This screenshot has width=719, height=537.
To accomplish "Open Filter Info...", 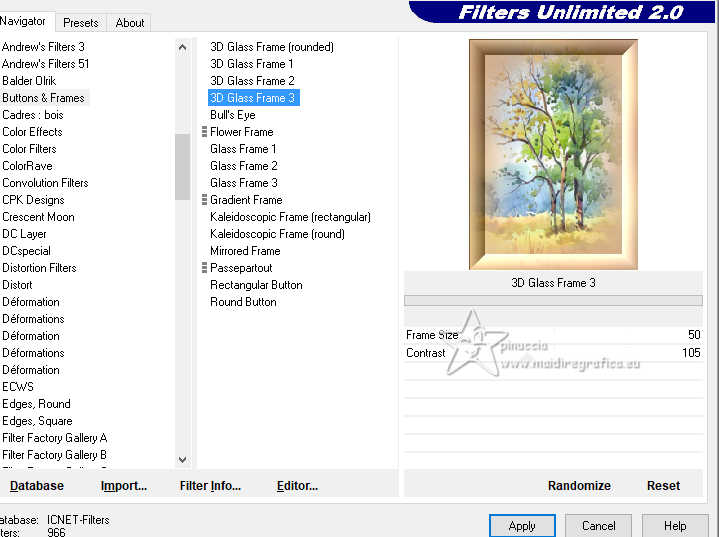I will coord(210,485).
